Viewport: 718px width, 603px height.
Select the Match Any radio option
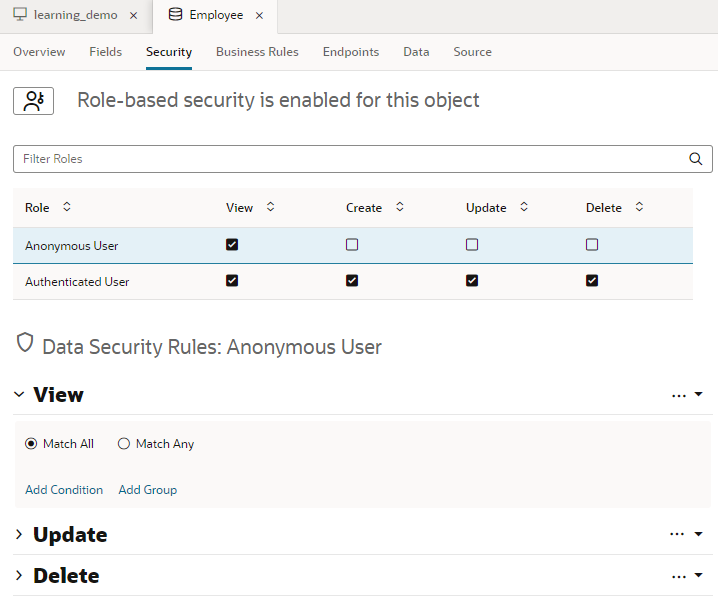pyautogui.click(x=124, y=444)
